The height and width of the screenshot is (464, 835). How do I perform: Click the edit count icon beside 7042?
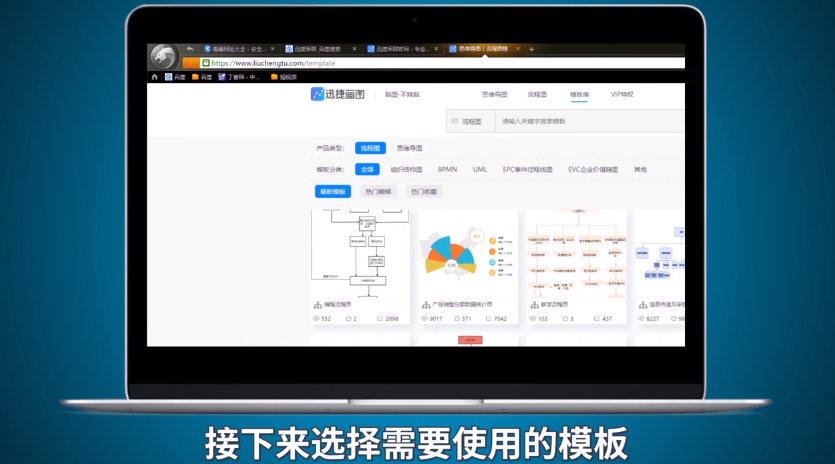pos(488,319)
